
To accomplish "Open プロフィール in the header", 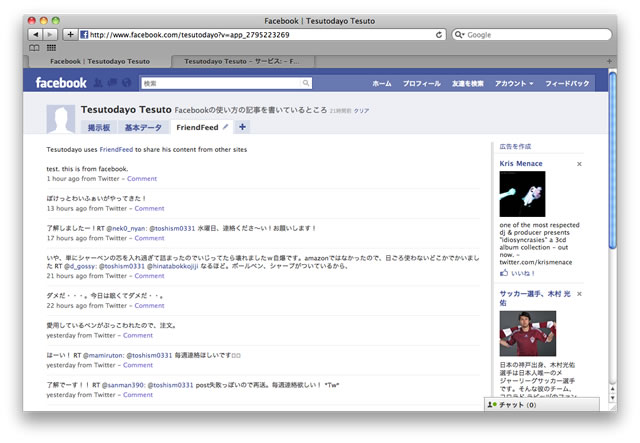I will click(x=422, y=83).
